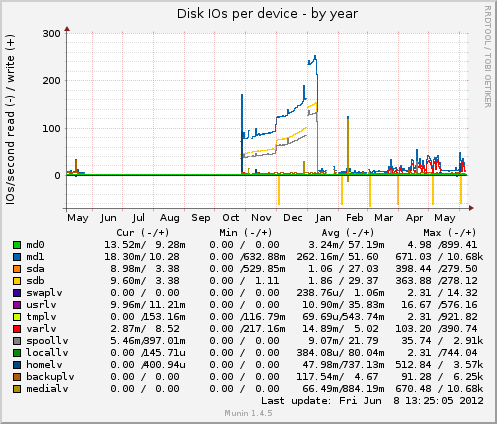
Task: Click the 300 y-axis tick label
Action: coord(51,34)
